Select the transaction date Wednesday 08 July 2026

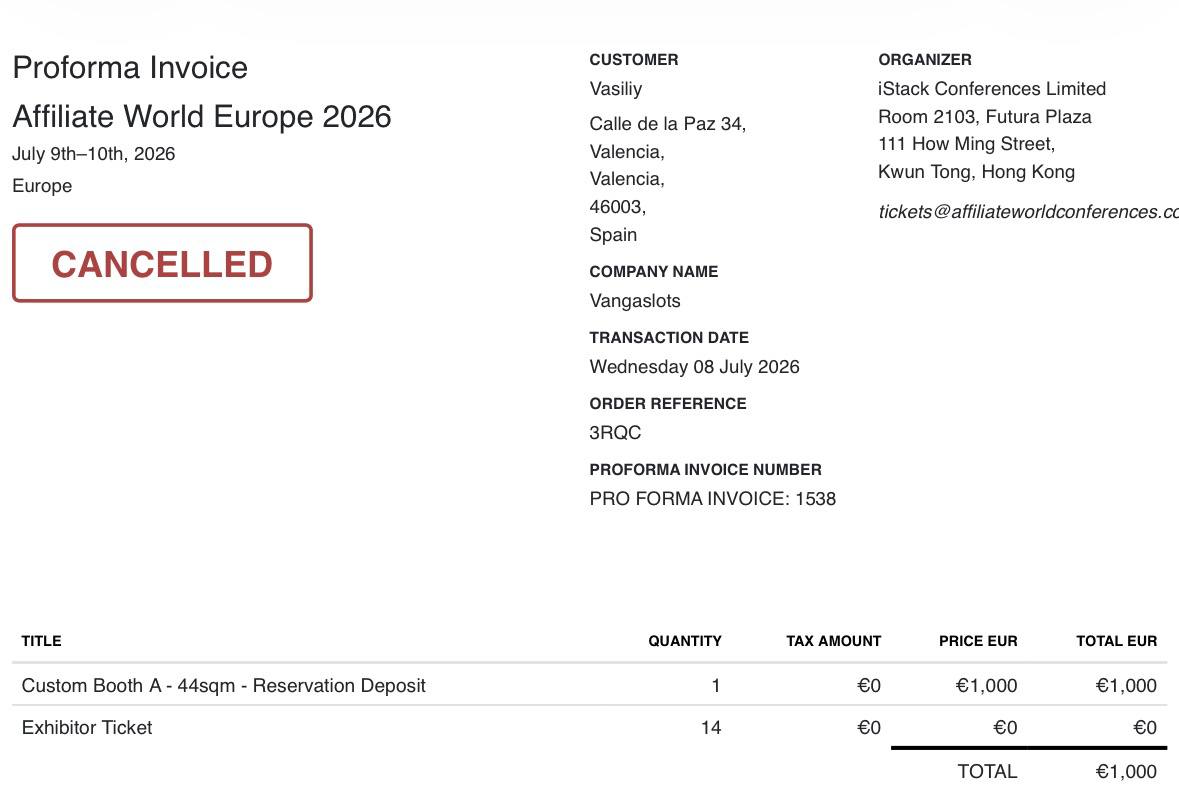tap(694, 367)
